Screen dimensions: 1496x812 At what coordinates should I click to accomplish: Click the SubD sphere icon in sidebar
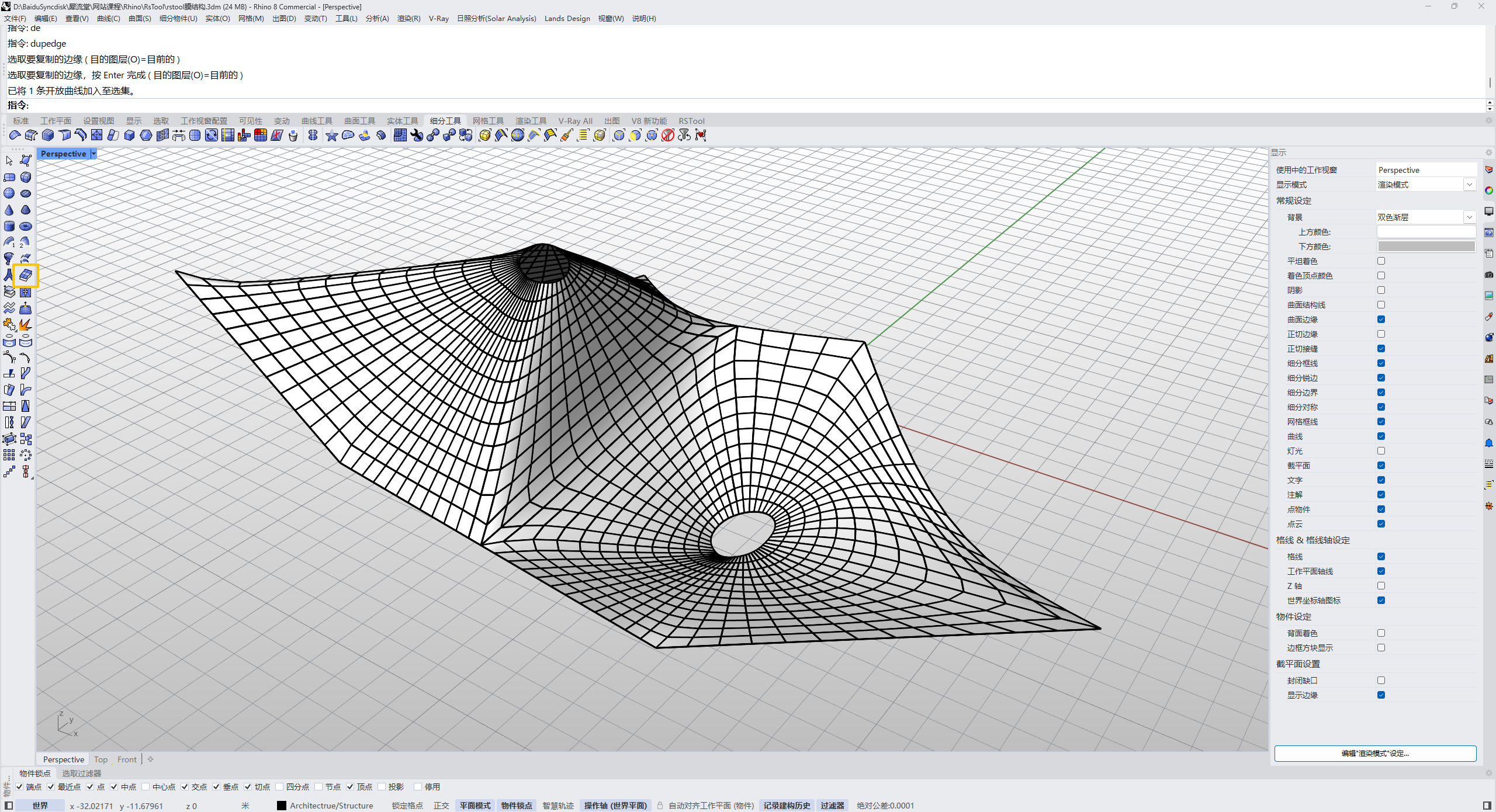click(x=9, y=193)
